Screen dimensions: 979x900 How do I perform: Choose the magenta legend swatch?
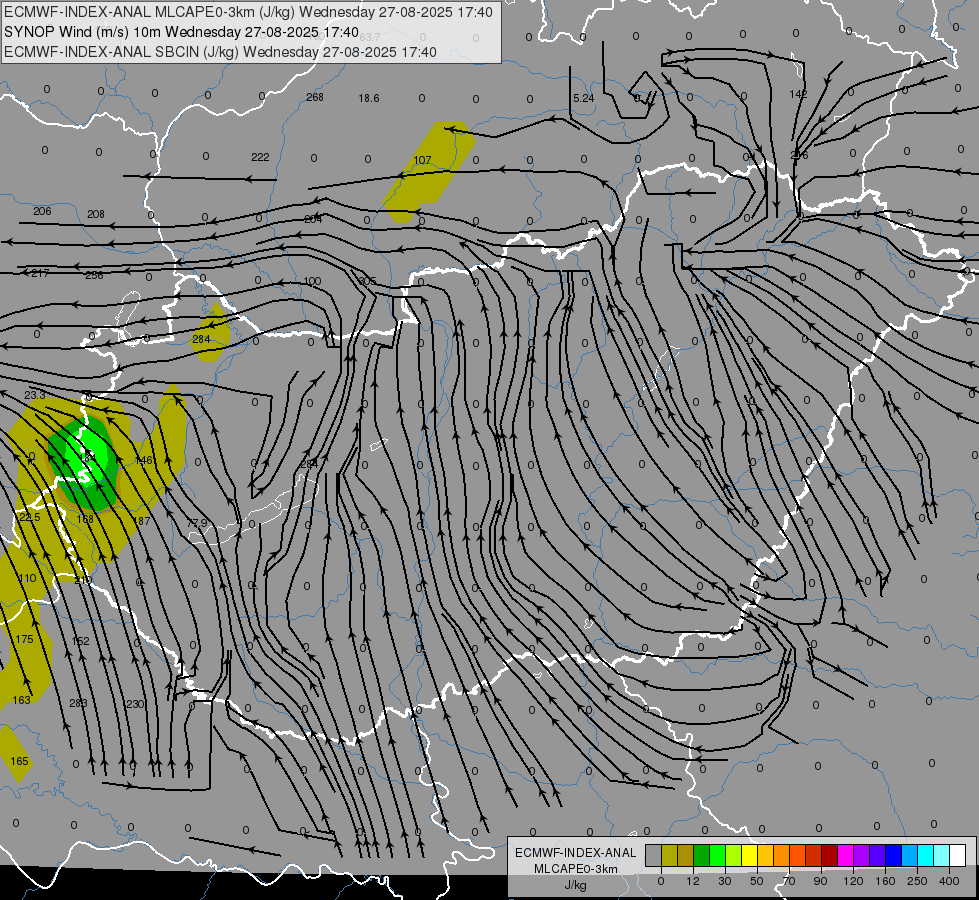tap(845, 855)
